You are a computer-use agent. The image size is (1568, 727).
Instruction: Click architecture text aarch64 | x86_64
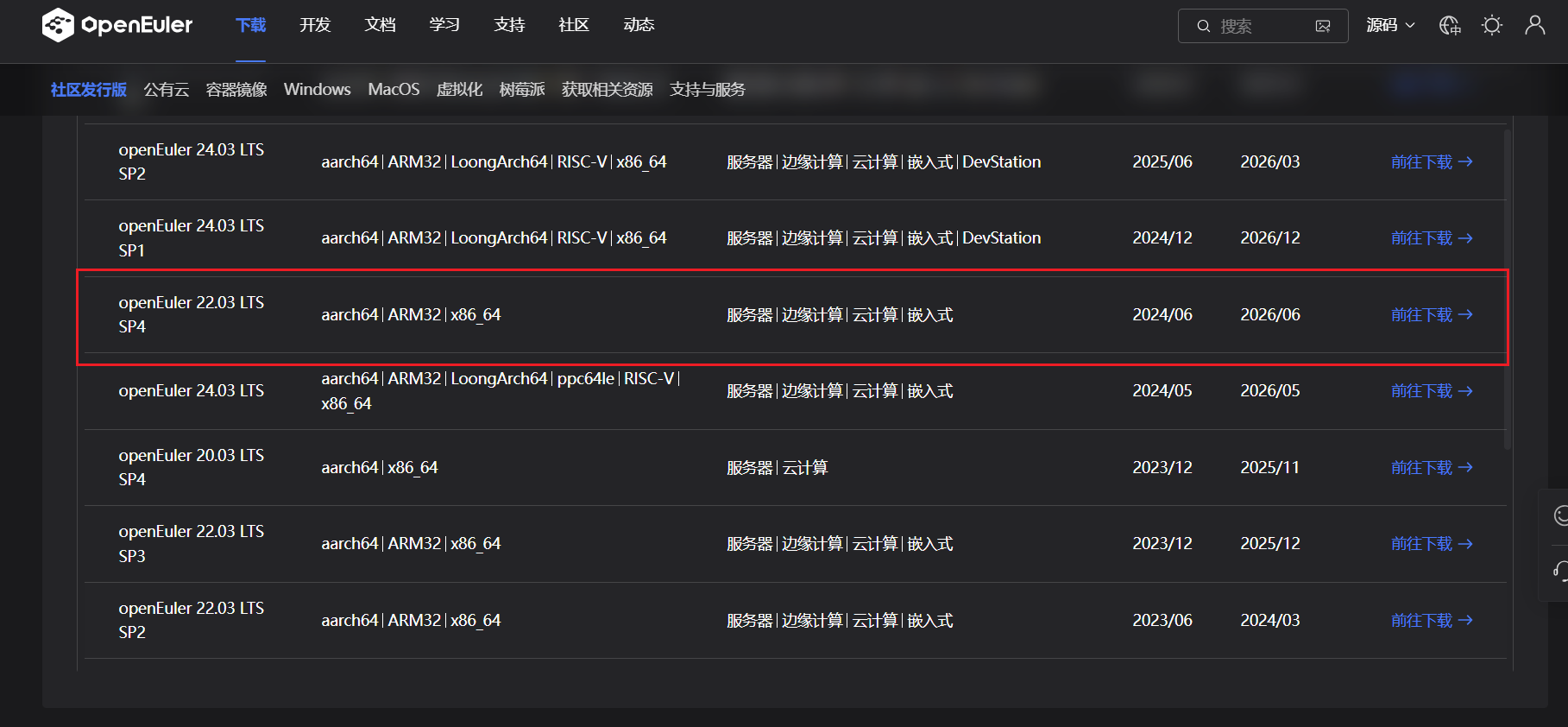click(x=380, y=468)
